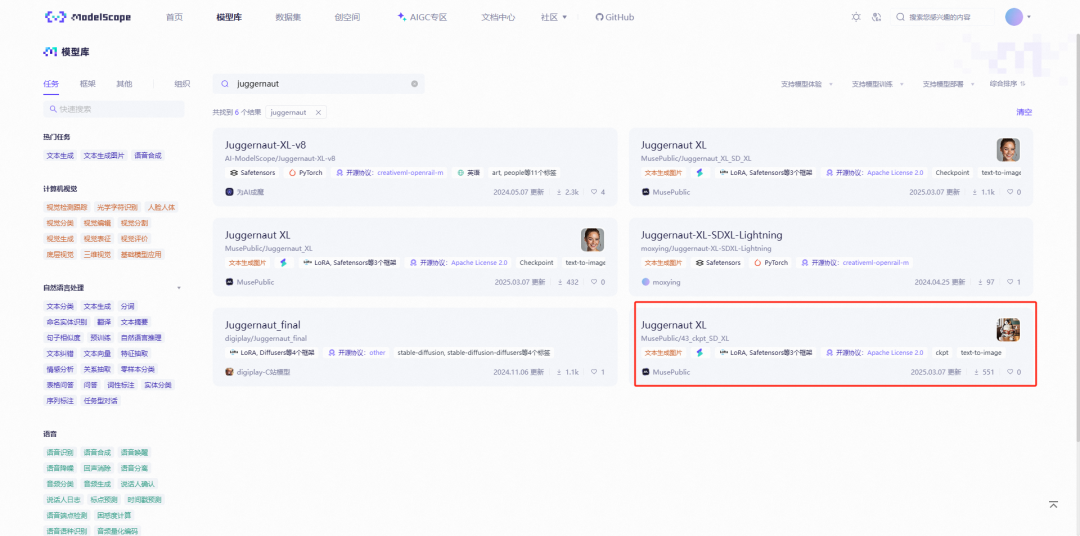Open the digiplay-C站模型 author on Juggernaut_final card
Image resolution: width=1080 pixels, height=536 pixels.
(258, 372)
